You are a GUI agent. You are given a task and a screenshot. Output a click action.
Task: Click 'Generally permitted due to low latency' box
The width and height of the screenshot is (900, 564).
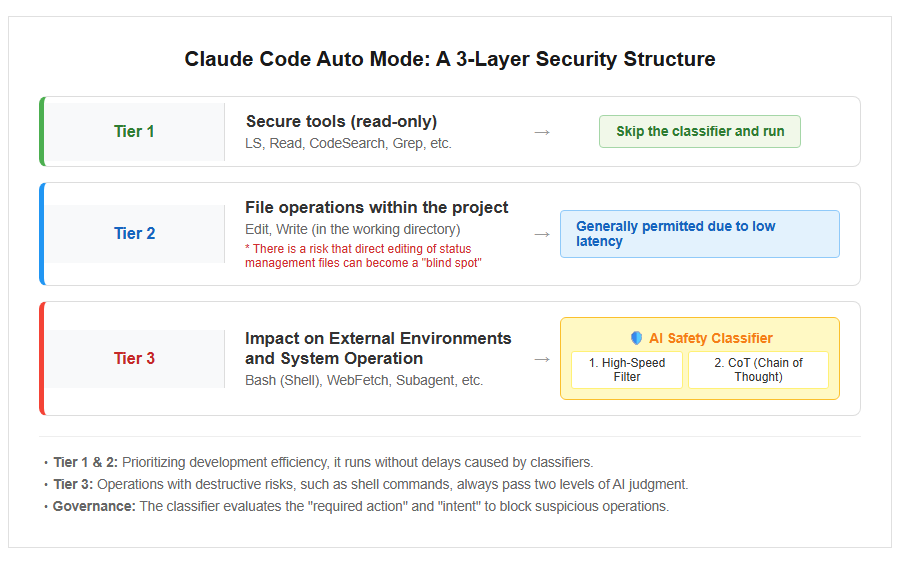pyautogui.click(x=700, y=234)
